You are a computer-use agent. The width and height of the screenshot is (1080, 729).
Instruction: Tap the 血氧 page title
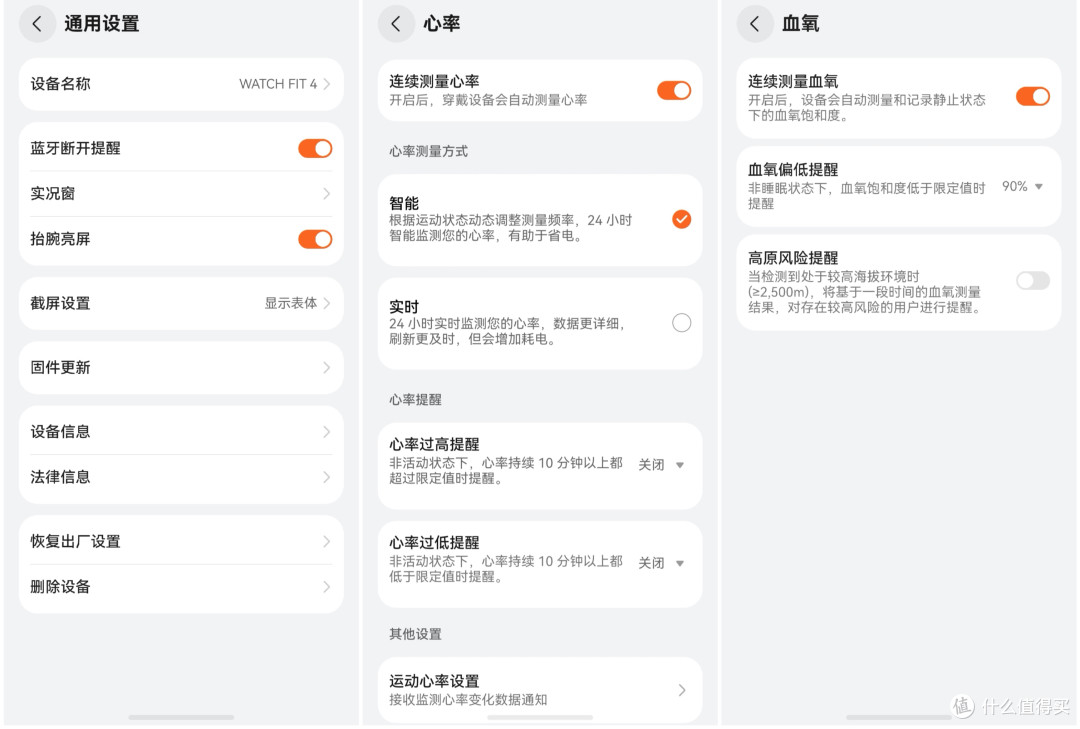click(801, 24)
